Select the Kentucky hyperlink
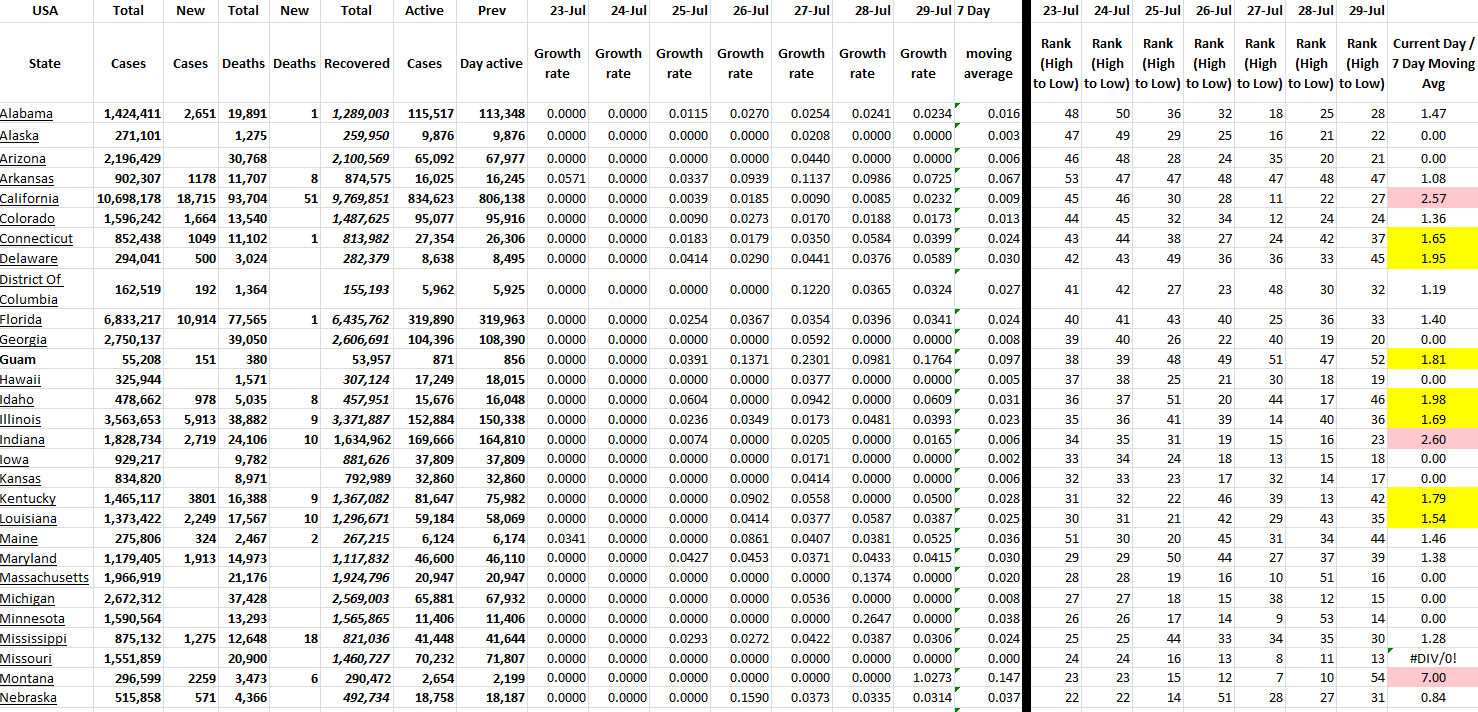1478x712 pixels. pyautogui.click(x=28, y=499)
